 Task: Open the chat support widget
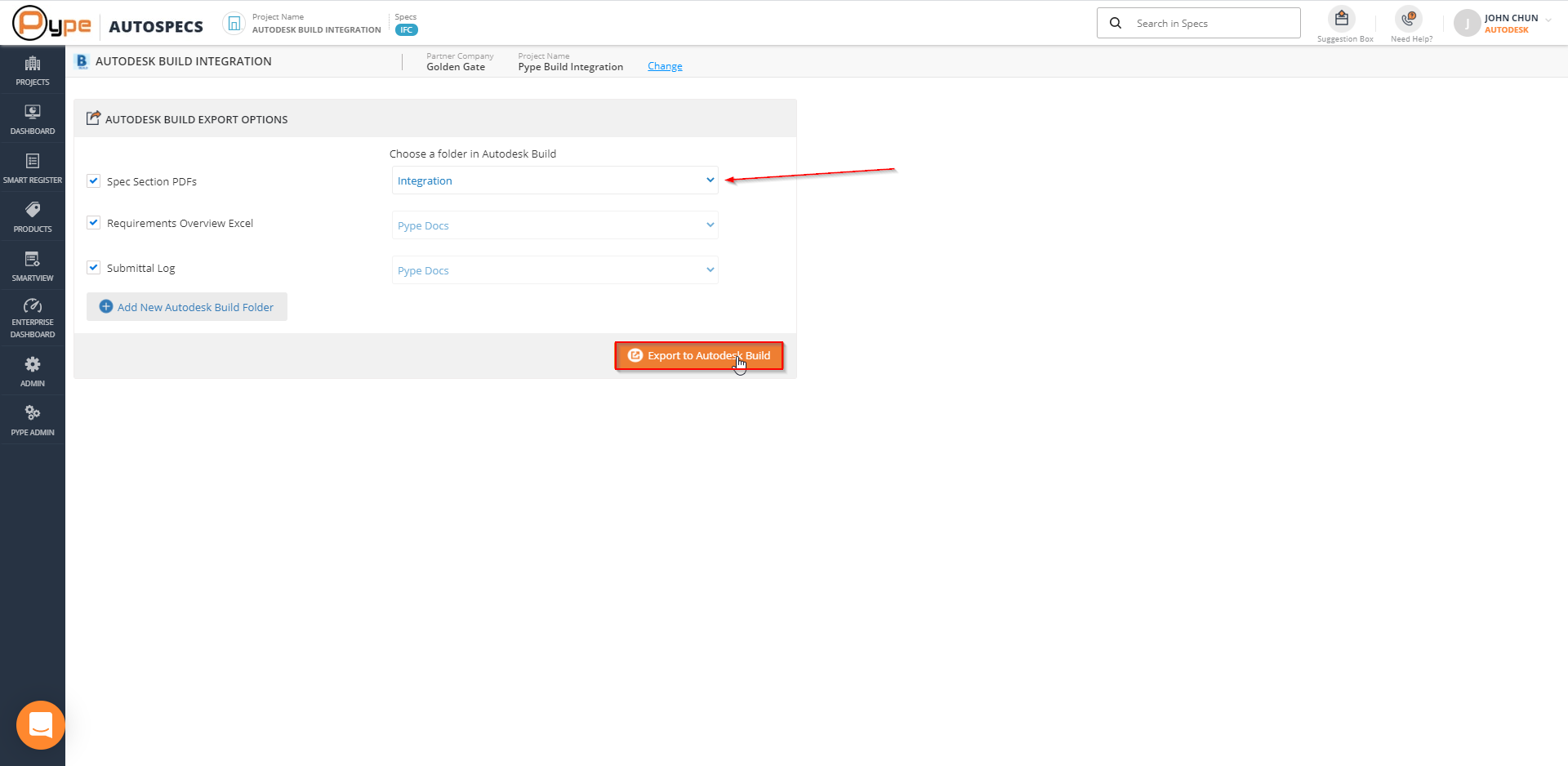click(x=41, y=725)
